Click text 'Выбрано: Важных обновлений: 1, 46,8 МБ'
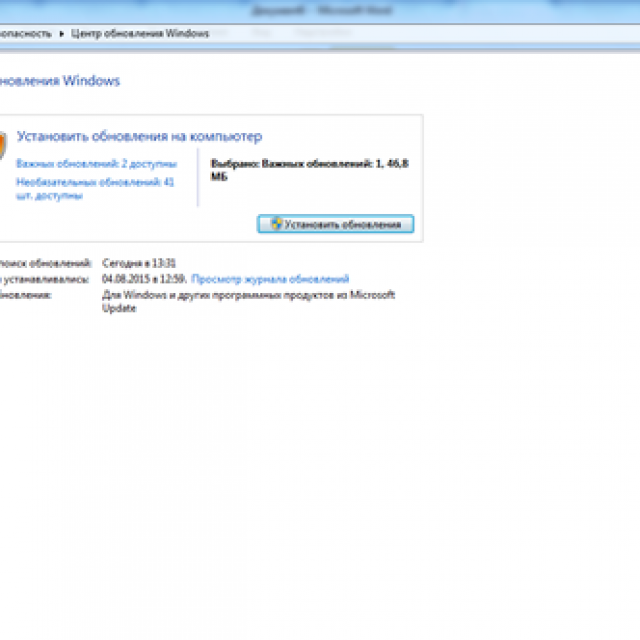This screenshot has height=640, width=640. pos(309,170)
